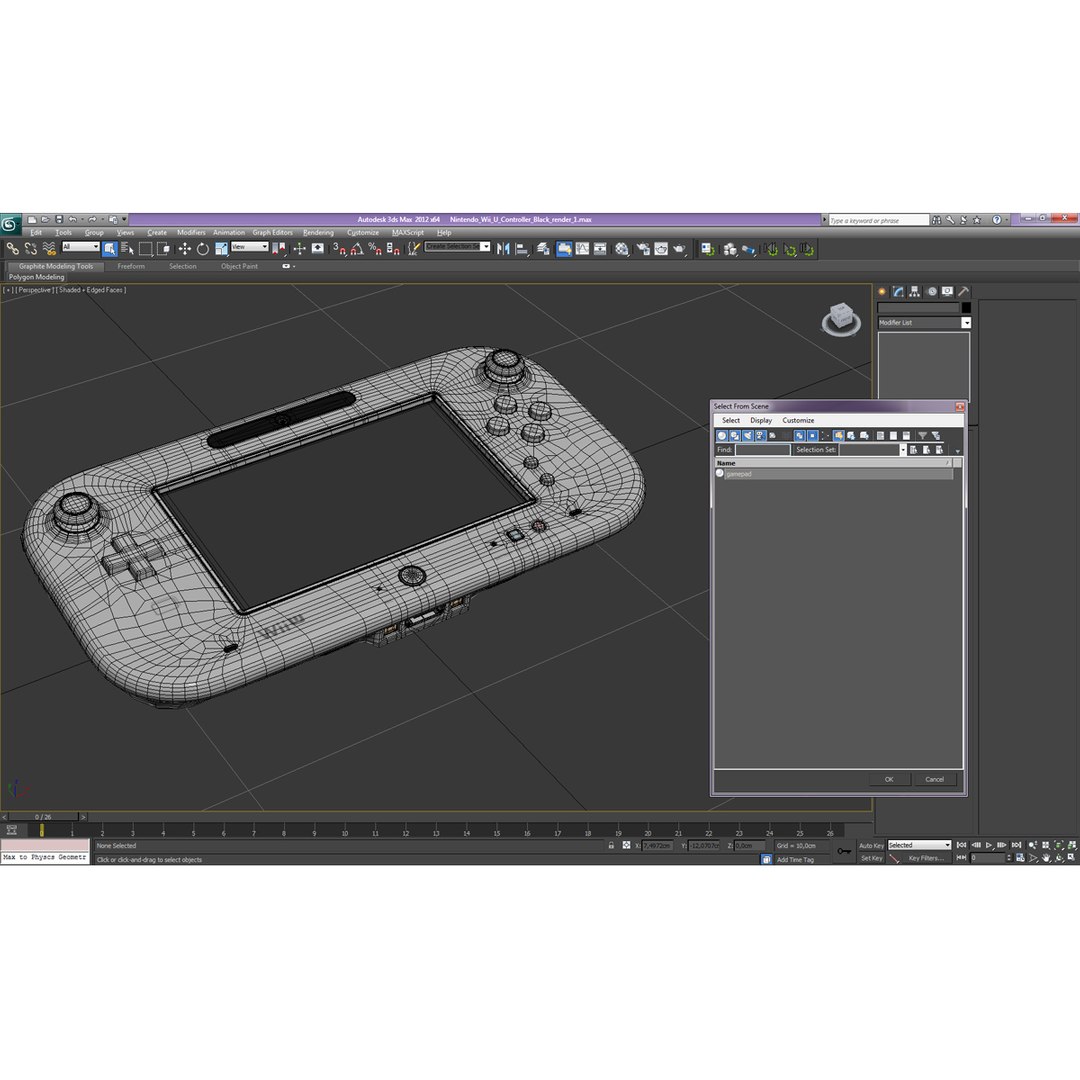Image resolution: width=1080 pixels, height=1080 pixels.
Task: Open the Help question mark dropdown arrow
Action: click(1006, 220)
